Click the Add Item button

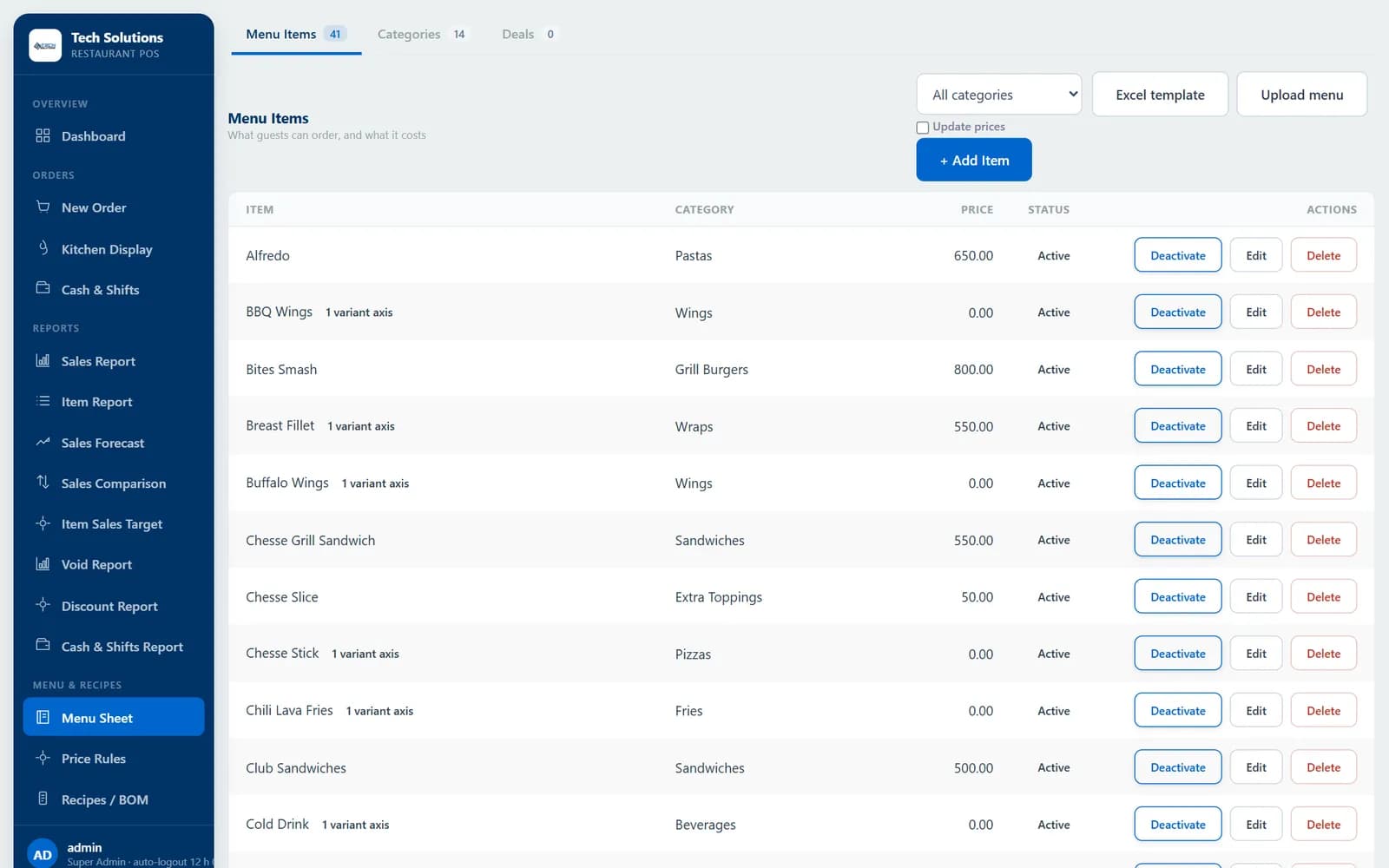[x=974, y=160]
